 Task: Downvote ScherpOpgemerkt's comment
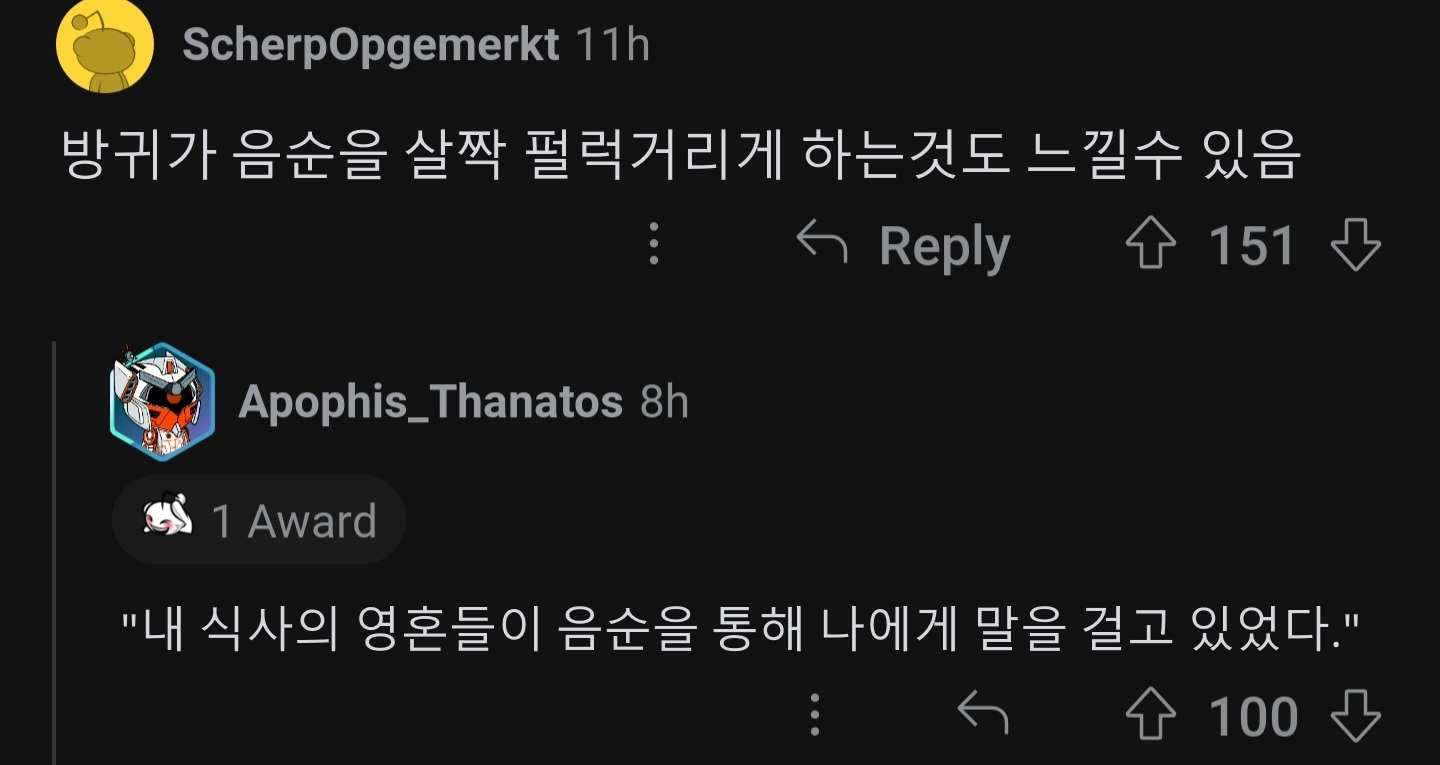pos(1356,245)
